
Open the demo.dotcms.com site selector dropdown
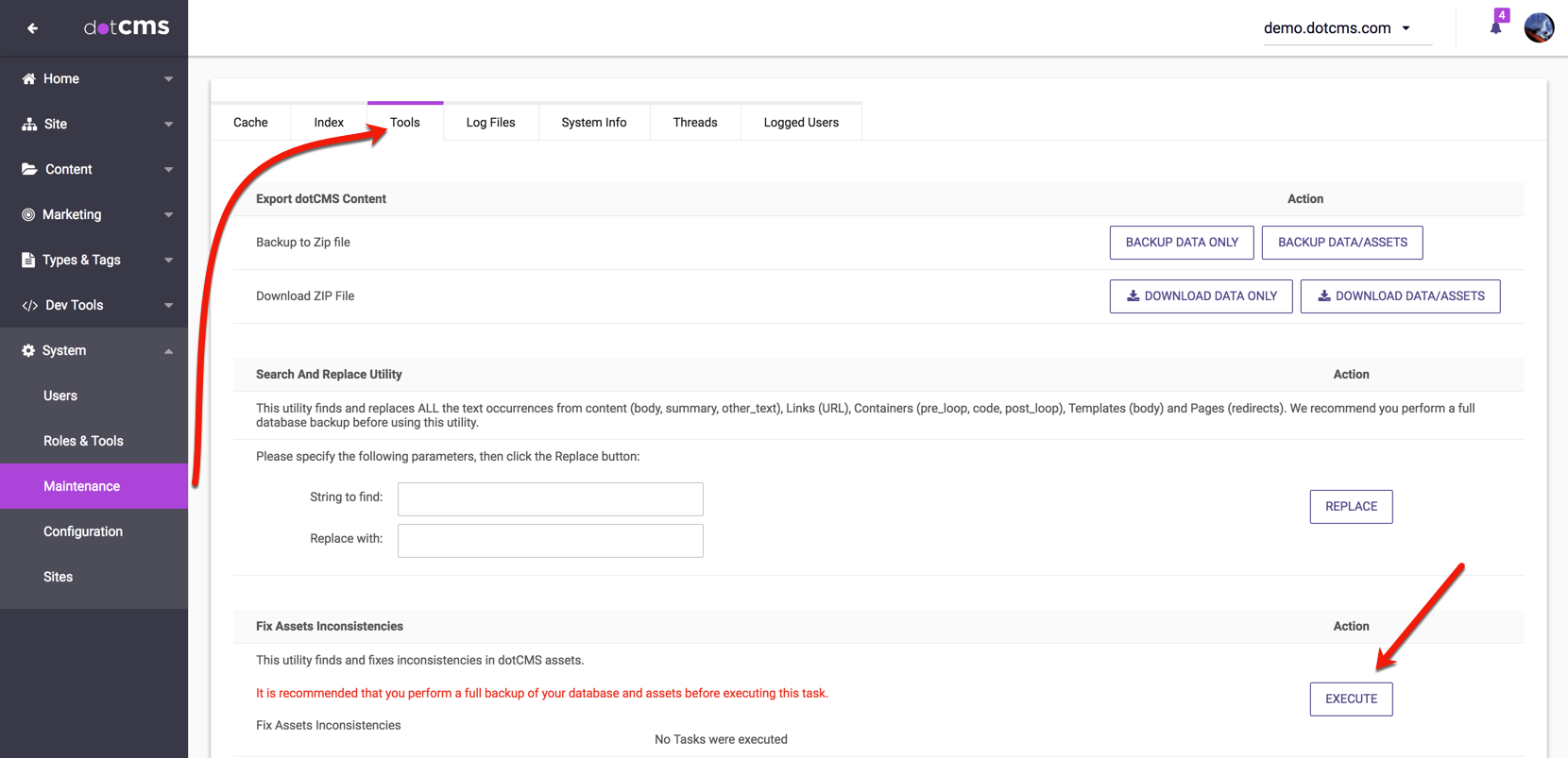point(1338,28)
